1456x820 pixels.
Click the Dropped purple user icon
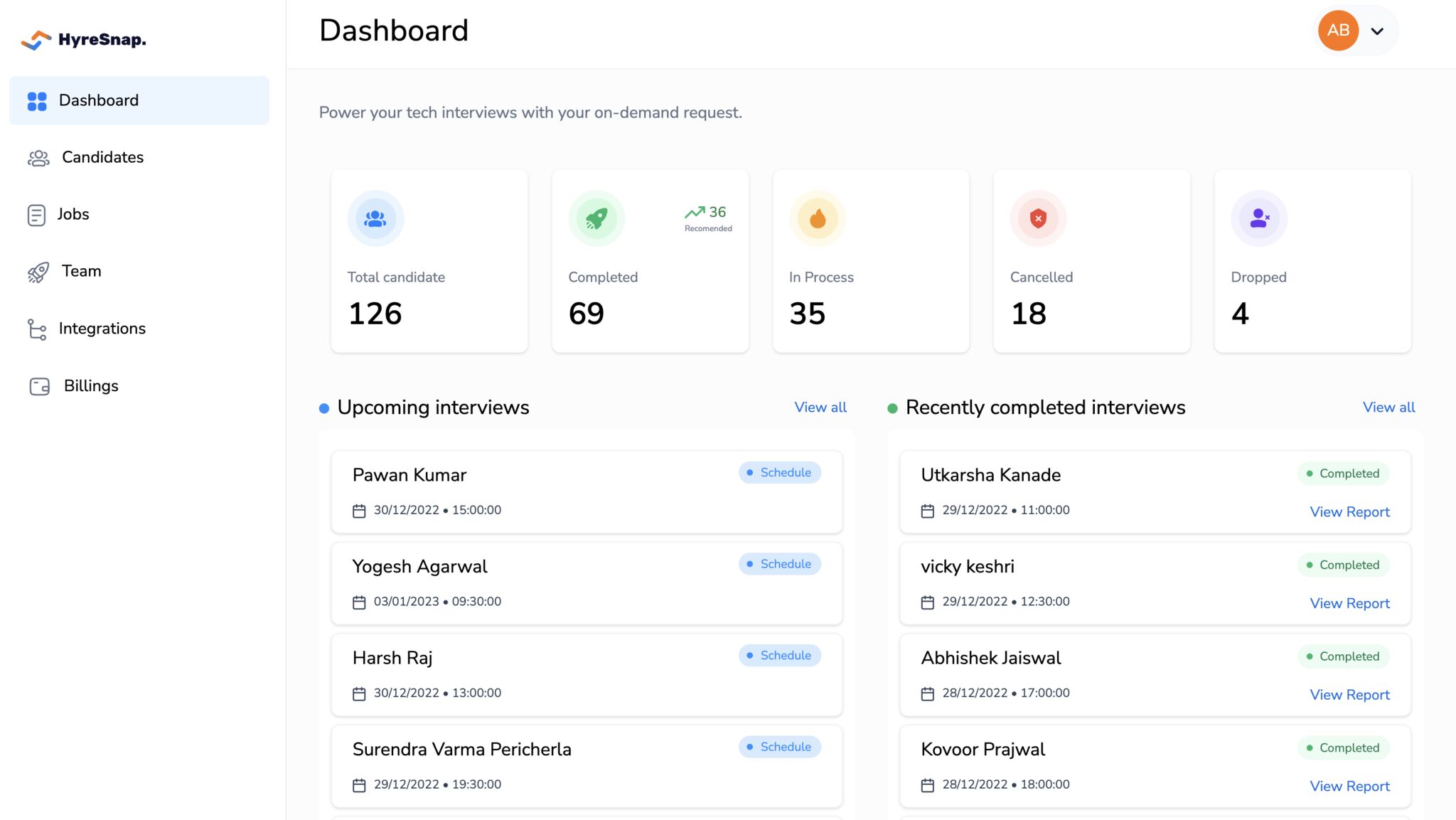click(1259, 218)
